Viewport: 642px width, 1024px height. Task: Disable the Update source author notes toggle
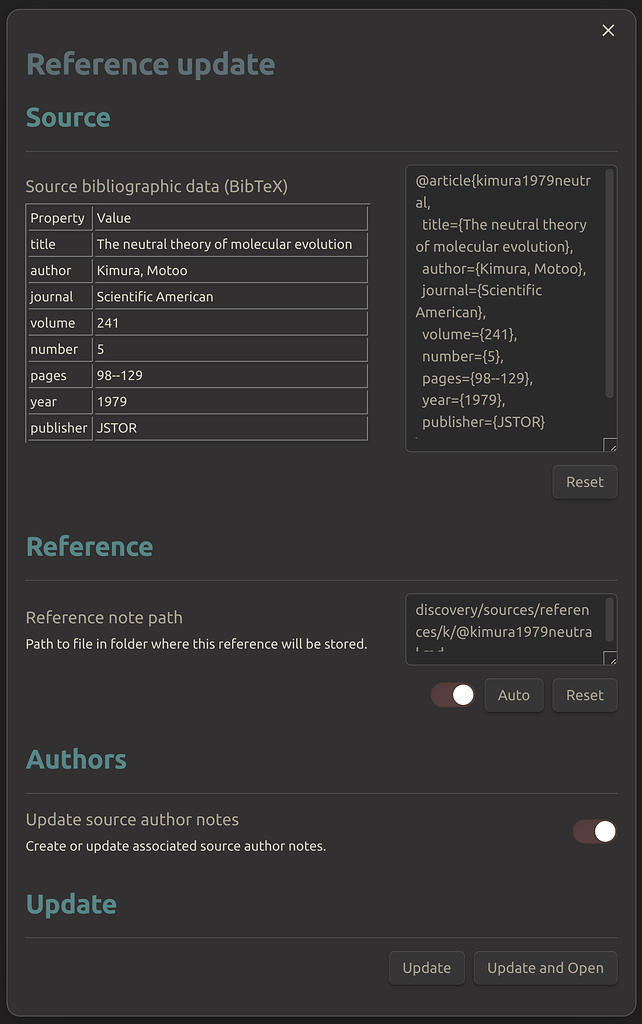(x=592, y=831)
